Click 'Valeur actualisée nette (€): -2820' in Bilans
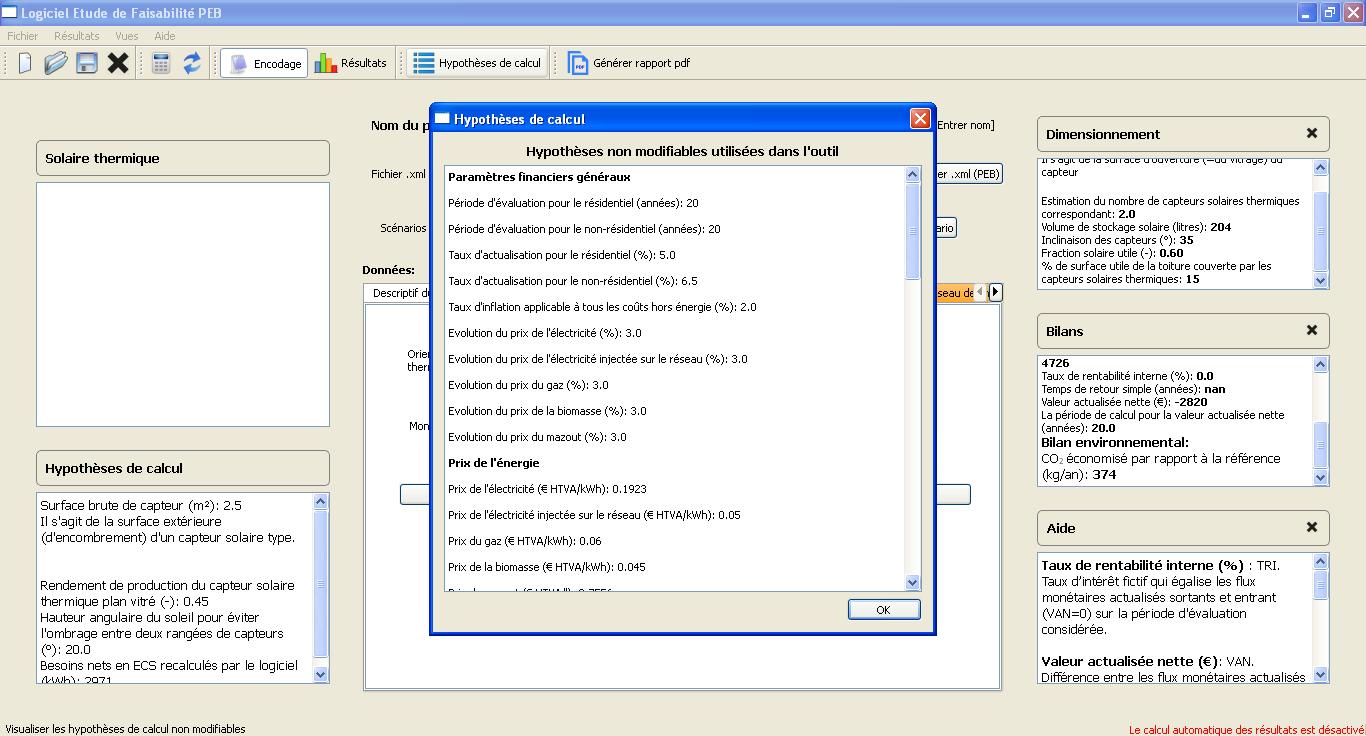 (1124, 402)
